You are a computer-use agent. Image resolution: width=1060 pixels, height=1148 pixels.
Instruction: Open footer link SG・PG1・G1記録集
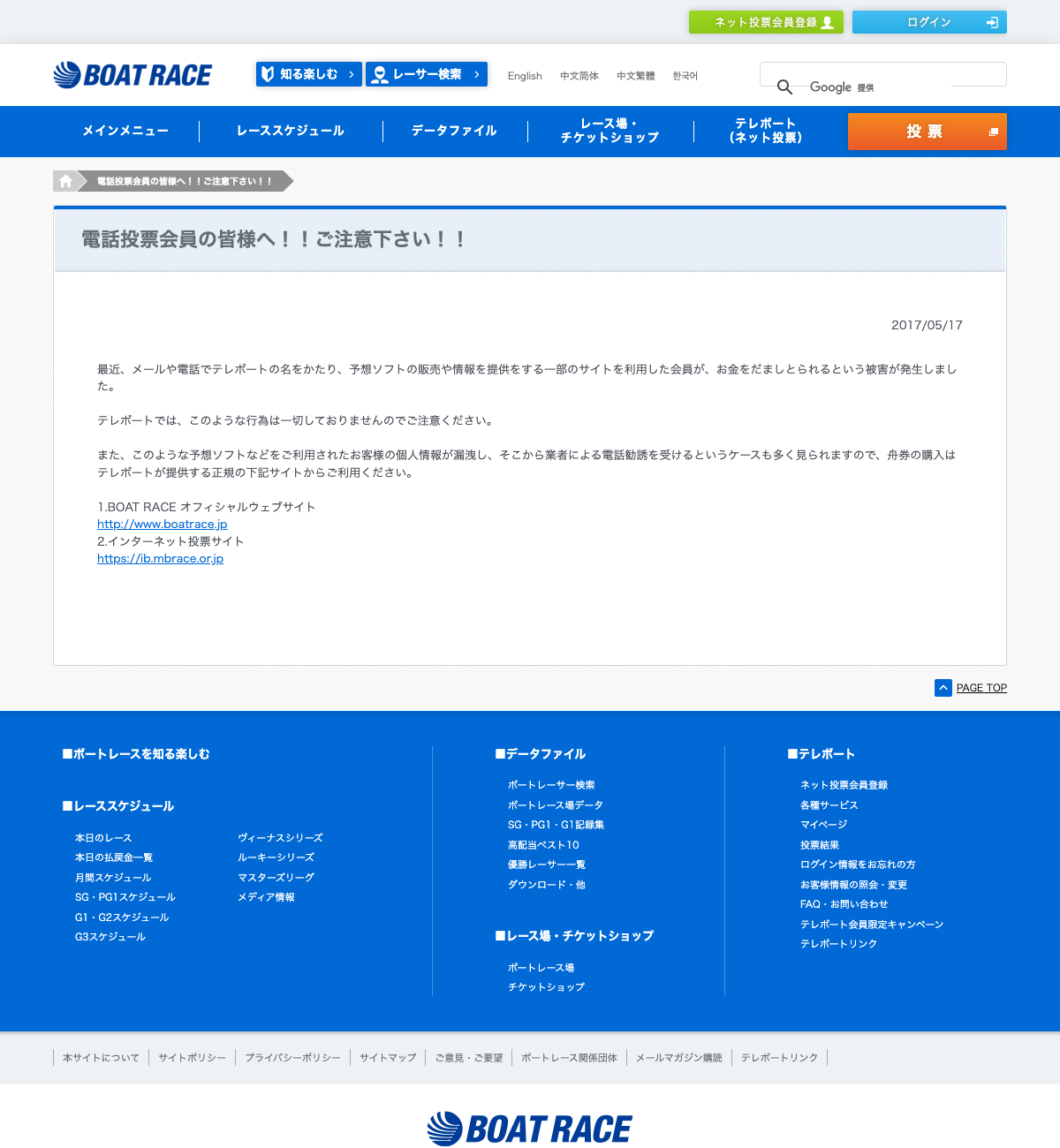pyautogui.click(x=556, y=825)
